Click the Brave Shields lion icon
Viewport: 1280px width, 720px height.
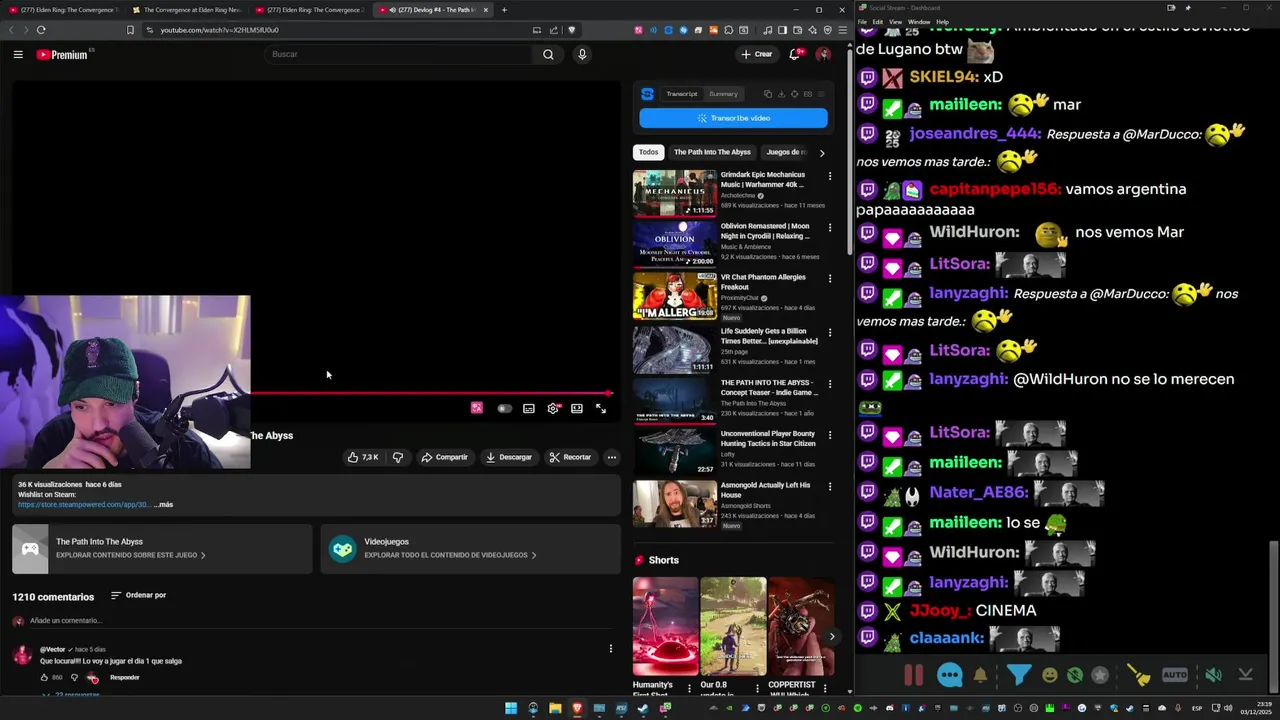click(x=572, y=30)
